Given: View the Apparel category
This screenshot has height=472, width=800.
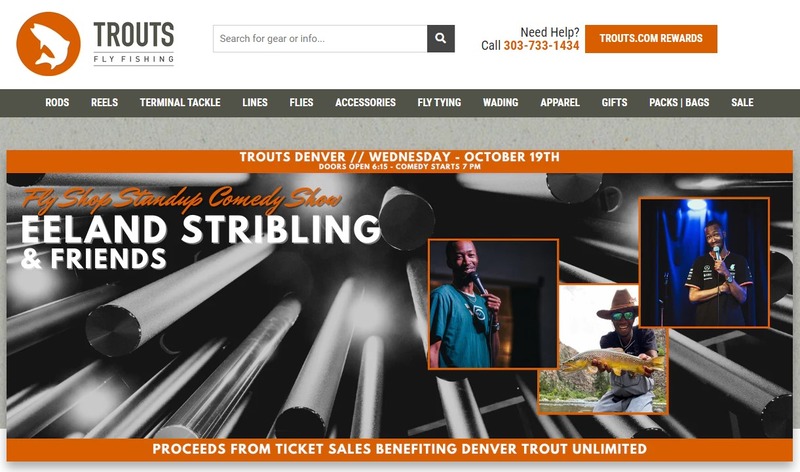Looking at the screenshot, I should pyautogui.click(x=560, y=103).
